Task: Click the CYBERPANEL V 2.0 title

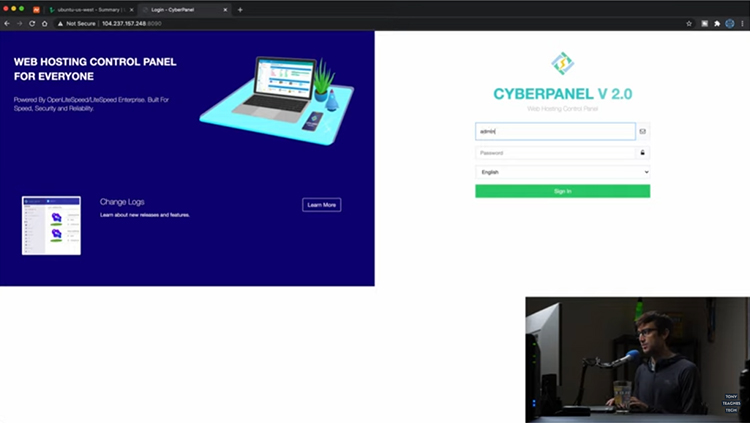Action: tap(562, 94)
